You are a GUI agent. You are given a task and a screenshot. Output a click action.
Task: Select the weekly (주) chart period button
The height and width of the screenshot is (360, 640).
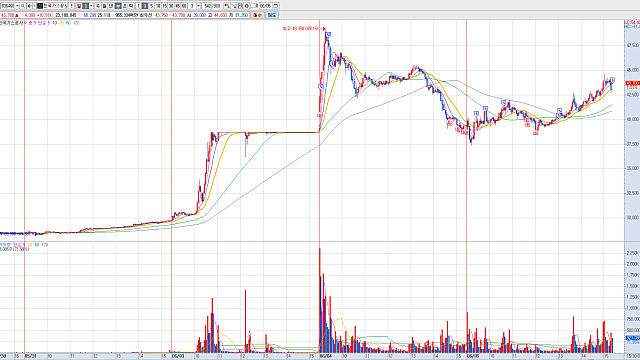pyautogui.click(x=98, y=6)
